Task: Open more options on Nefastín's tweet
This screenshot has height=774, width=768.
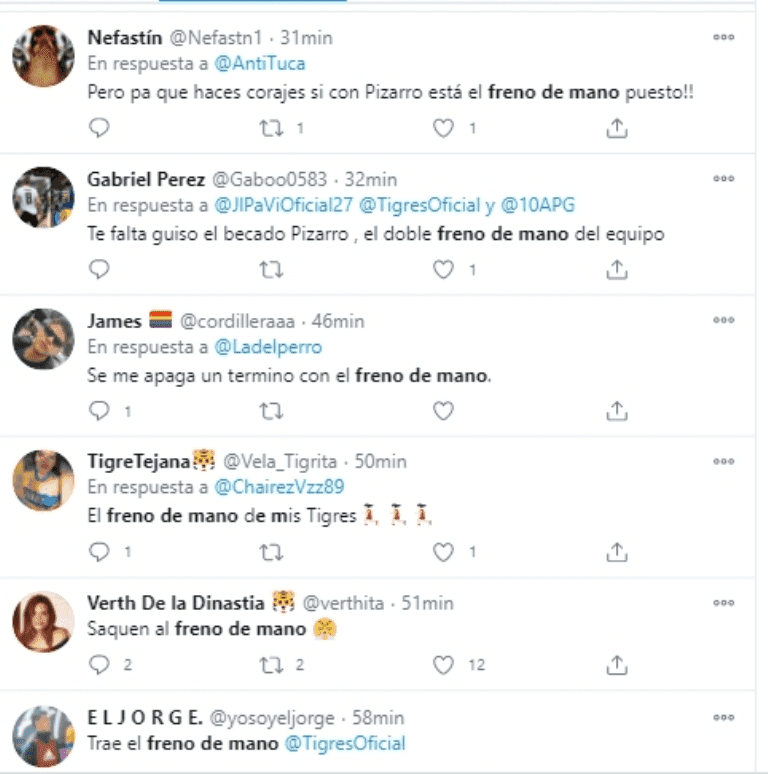Action: 724,37
